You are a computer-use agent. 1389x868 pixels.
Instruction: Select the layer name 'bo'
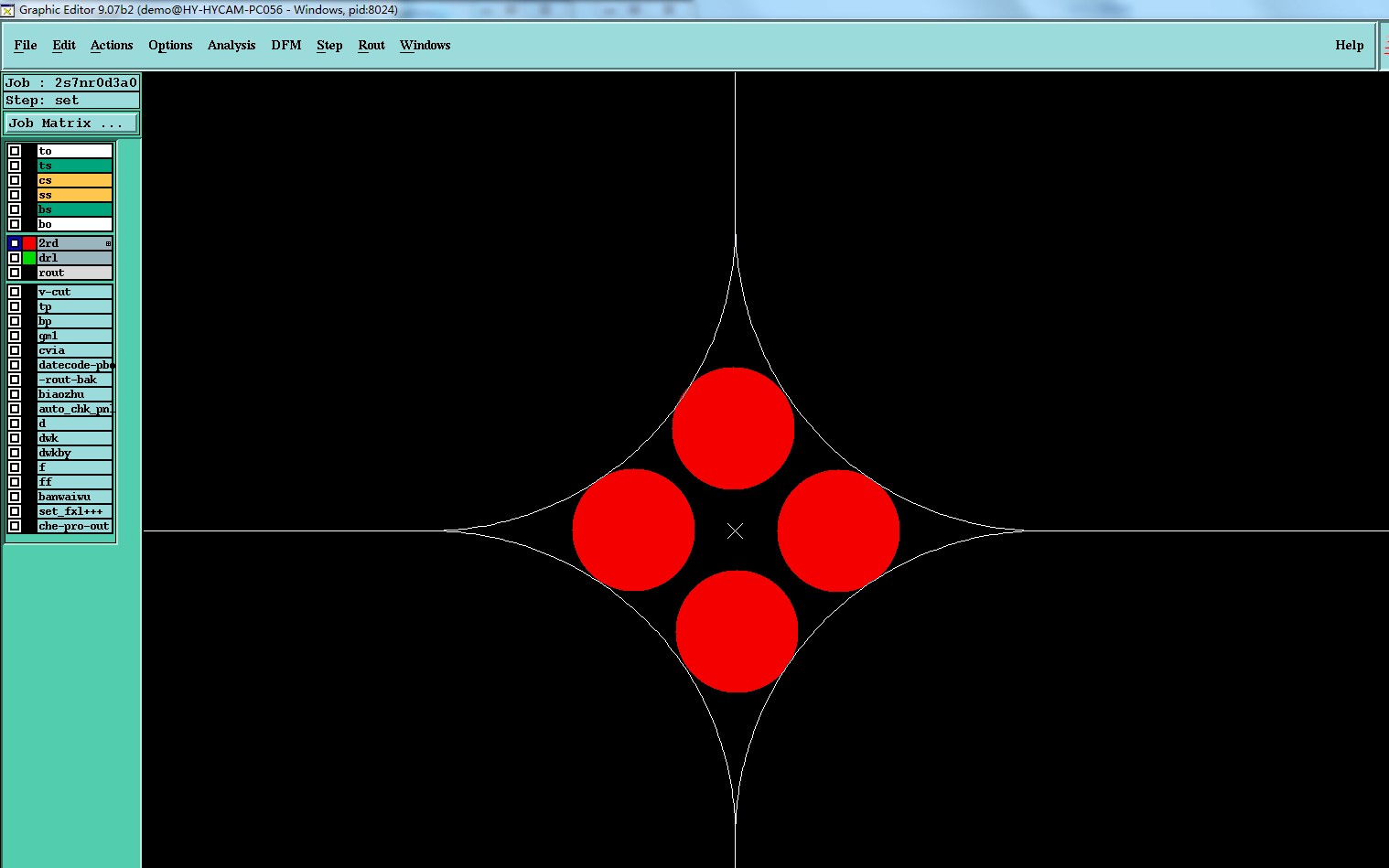(x=74, y=224)
